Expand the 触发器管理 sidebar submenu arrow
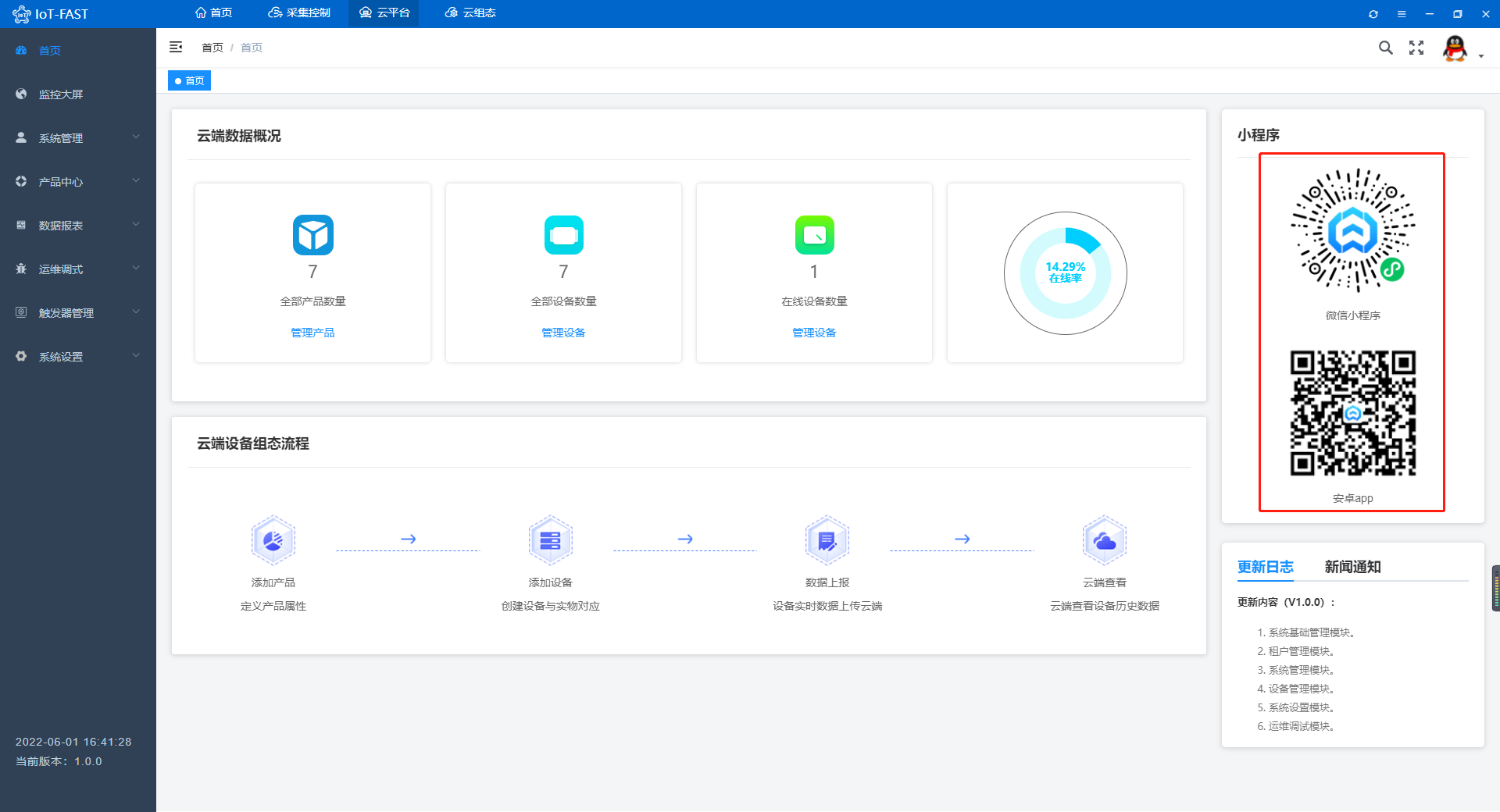The width and height of the screenshot is (1500, 812). 136,312
